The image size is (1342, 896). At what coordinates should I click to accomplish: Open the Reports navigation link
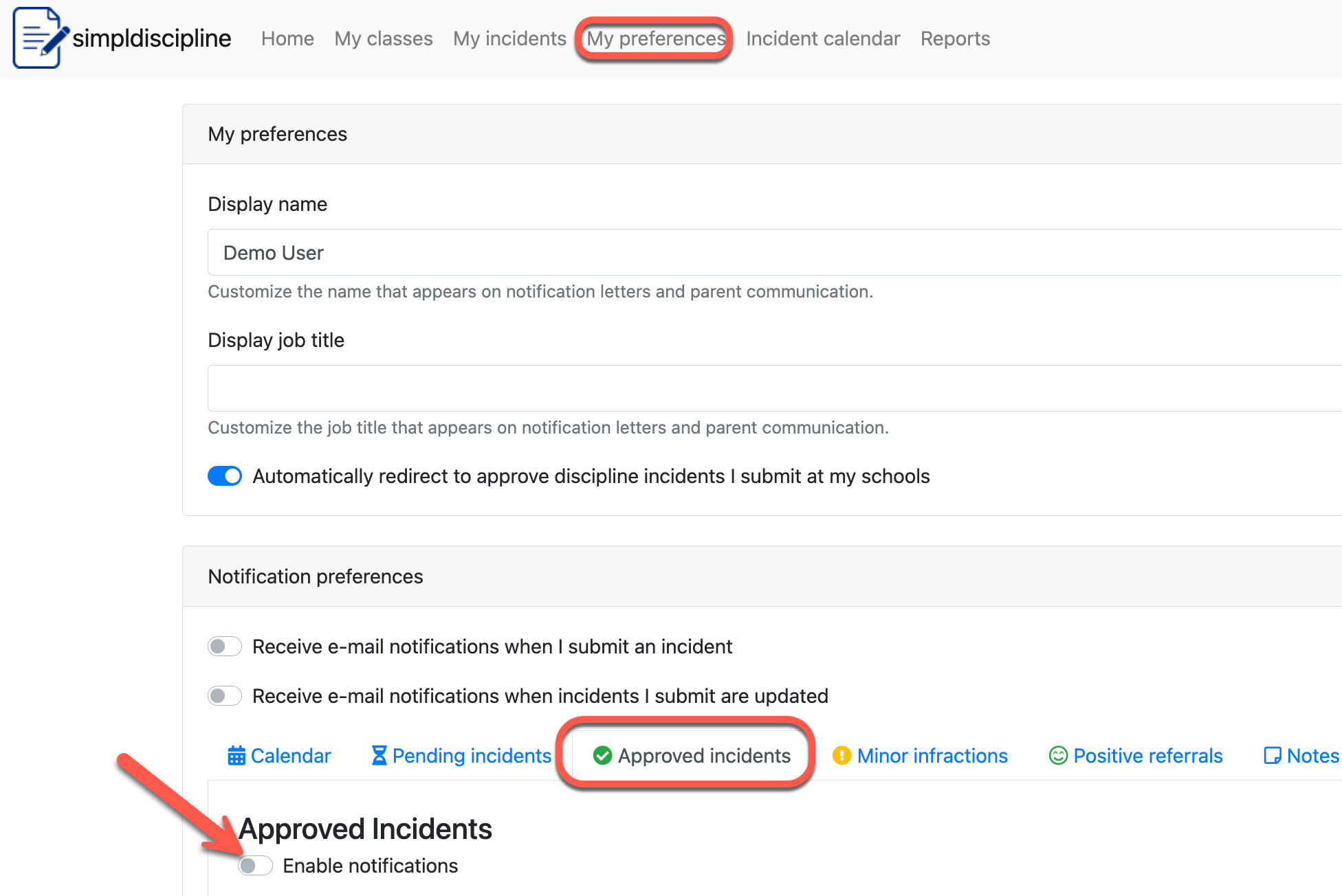coord(955,39)
